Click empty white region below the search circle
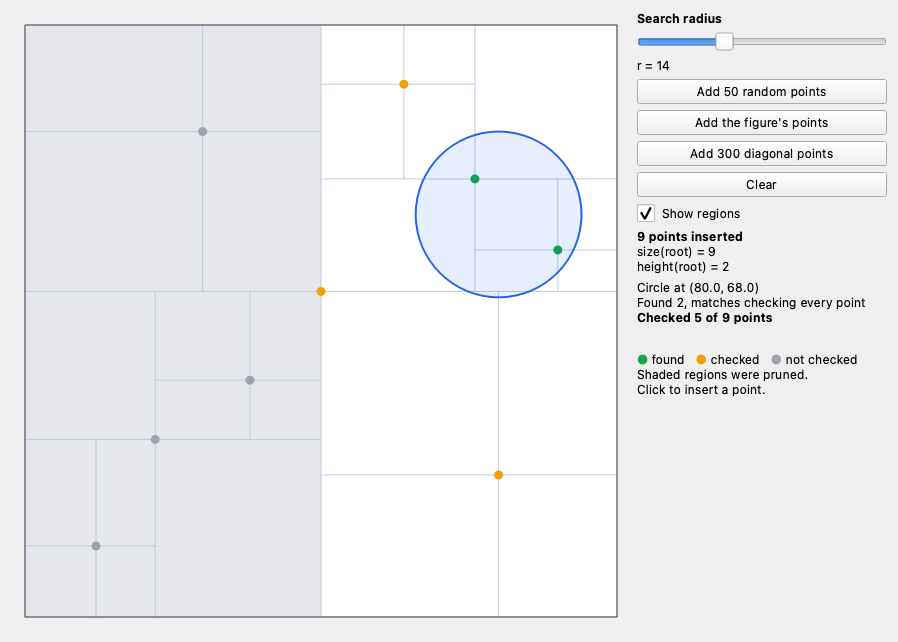The width and height of the screenshot is (898, 642). [x=409, y=383]
